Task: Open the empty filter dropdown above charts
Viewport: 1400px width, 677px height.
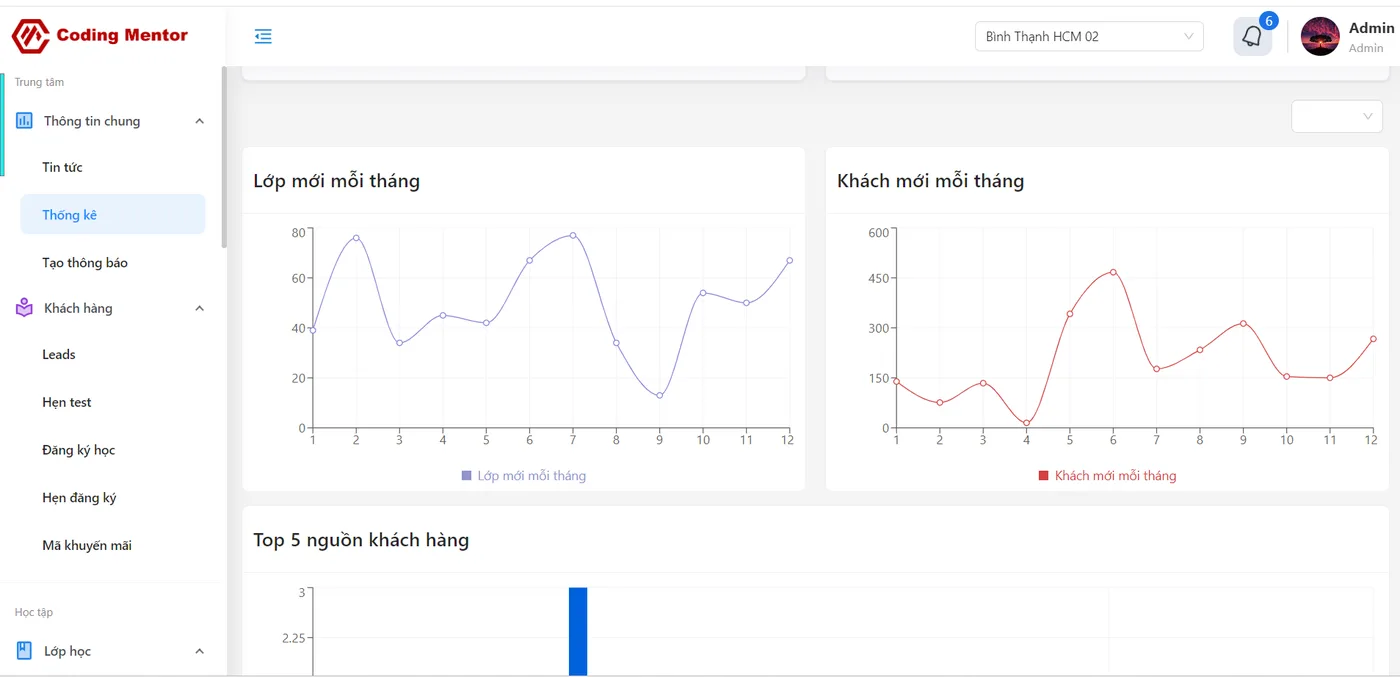Action: point(1337,116)
